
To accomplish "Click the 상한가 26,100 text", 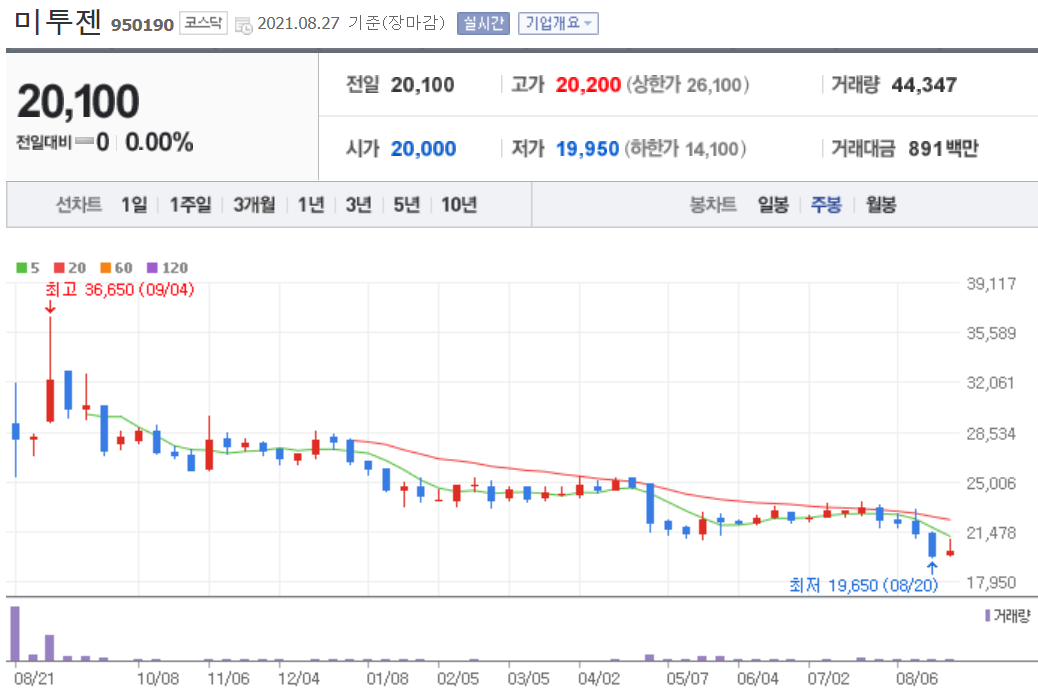I will 688,85.
